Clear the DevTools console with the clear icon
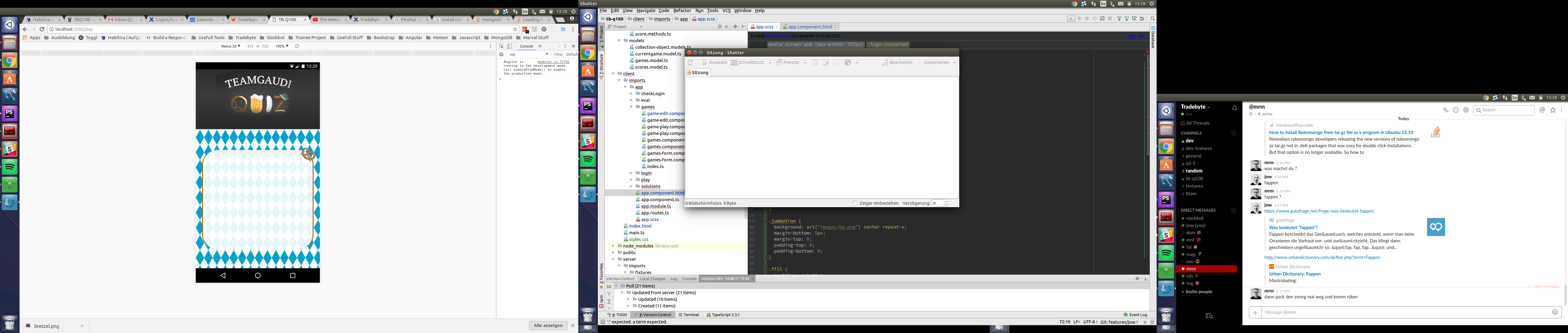1568x333 pixels. coord(501,54)
